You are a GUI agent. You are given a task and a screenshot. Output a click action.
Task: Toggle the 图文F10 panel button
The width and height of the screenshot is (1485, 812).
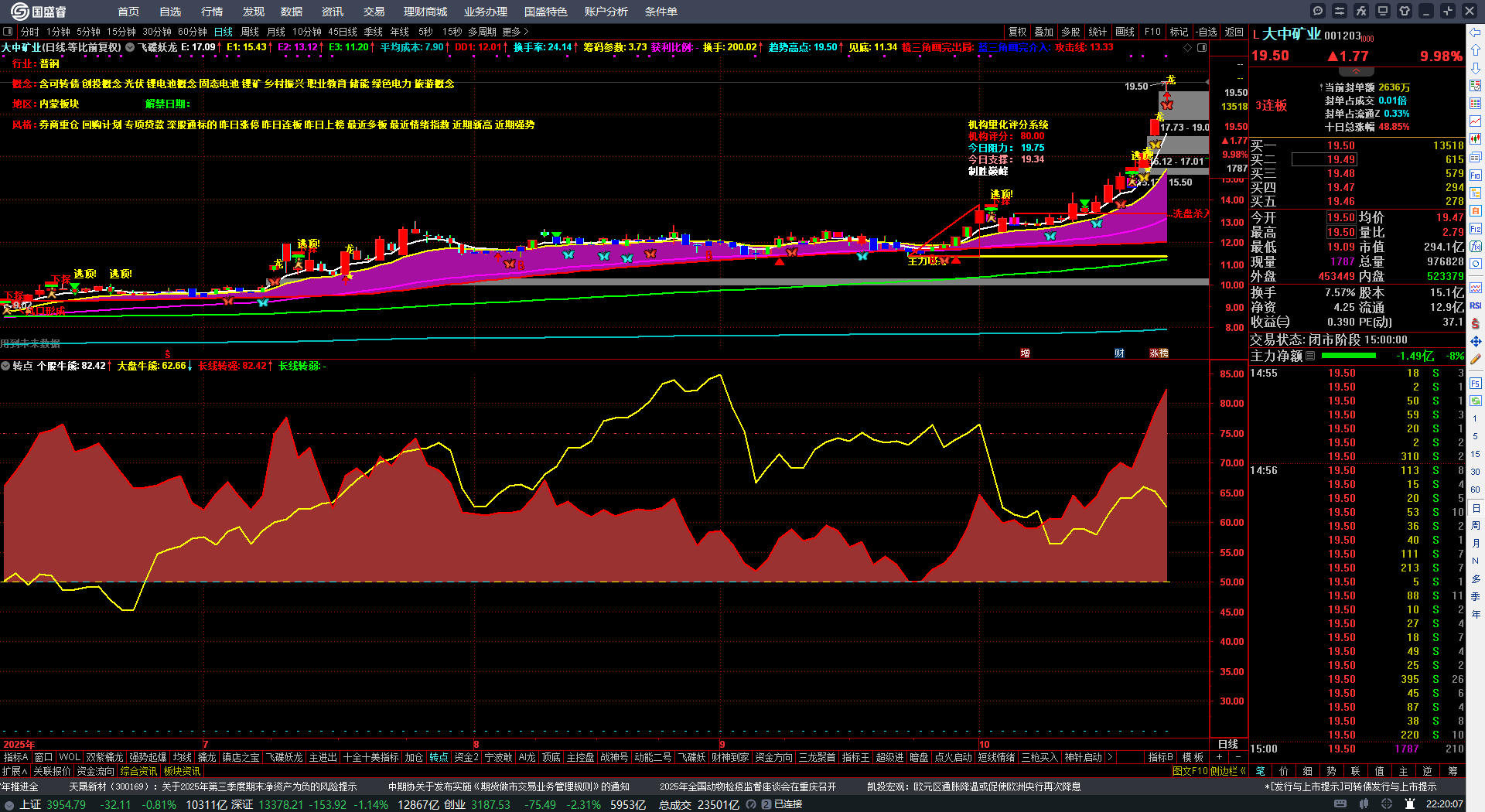click(x=1190, y=771)
